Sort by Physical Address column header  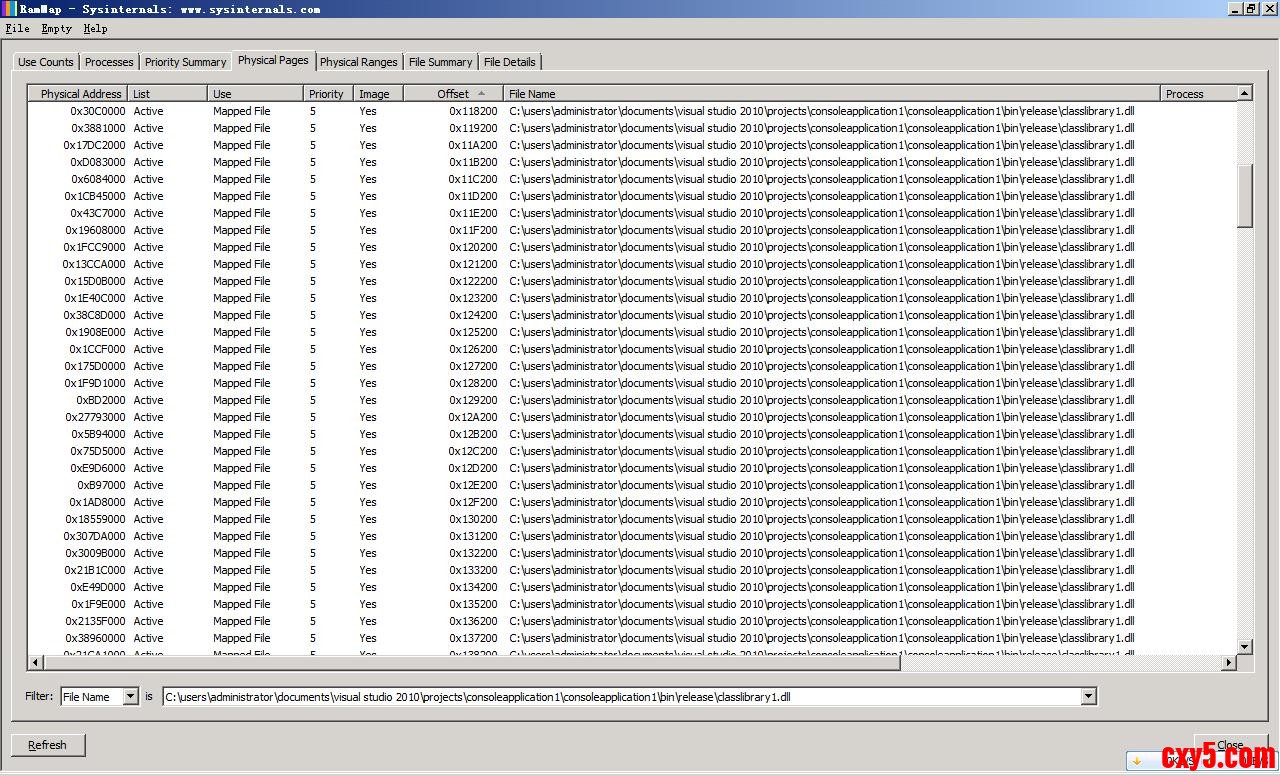[x=80, y=94]
